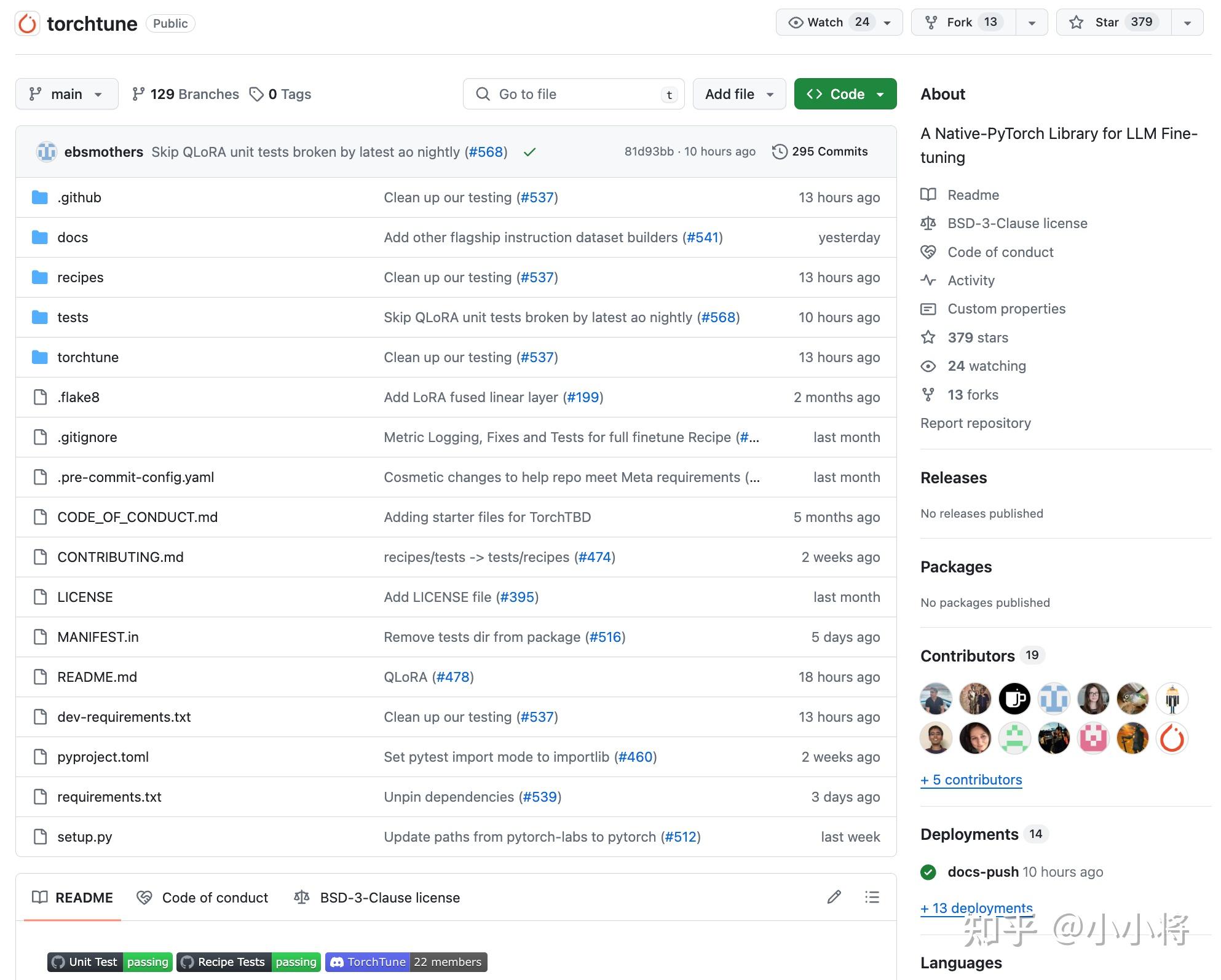
Task: Click the ebsmothers author avatar
Action: pos(46,152)
